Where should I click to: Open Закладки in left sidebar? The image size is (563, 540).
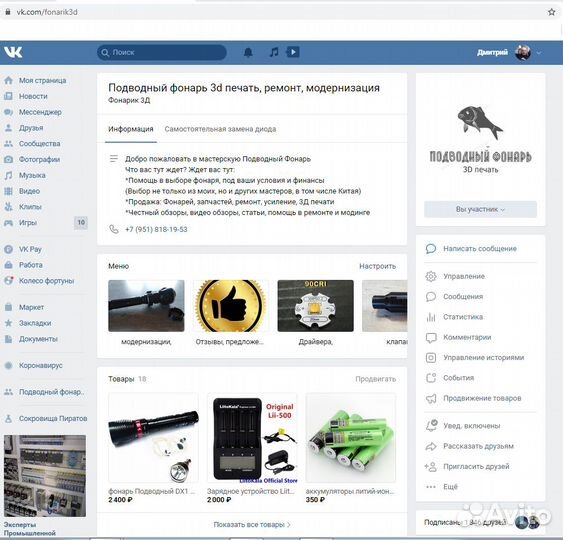coord(28,323)
